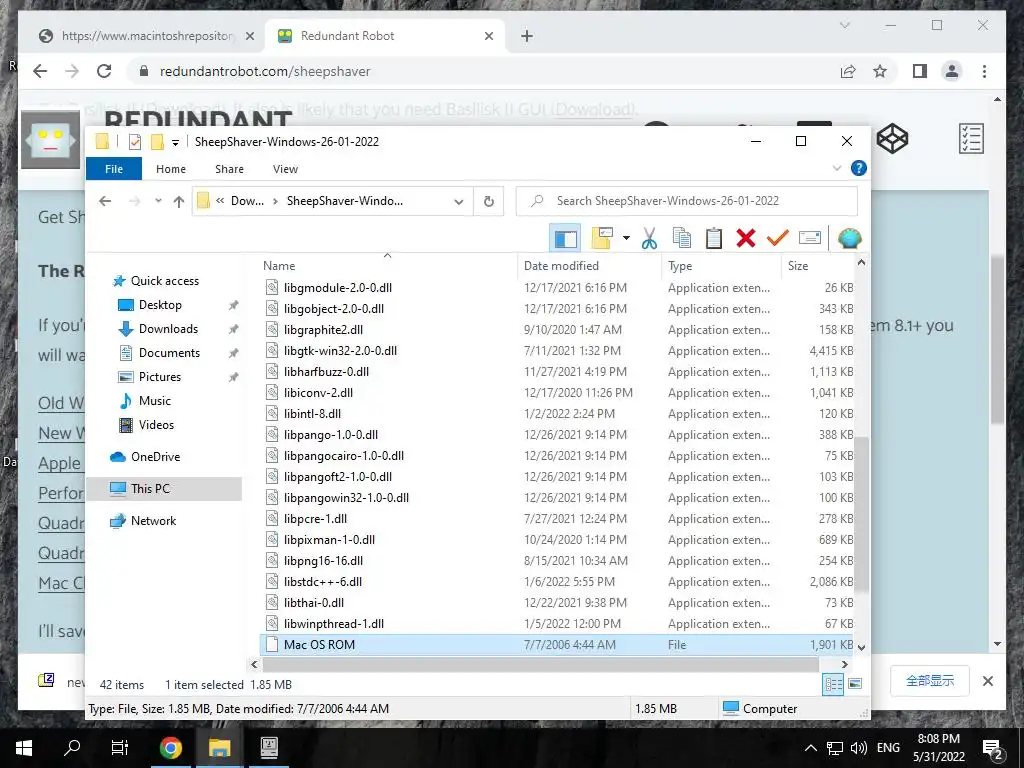1024x768 pixels.
Task: Open the Chrome three-dot menu
Action: click(984, 71)
